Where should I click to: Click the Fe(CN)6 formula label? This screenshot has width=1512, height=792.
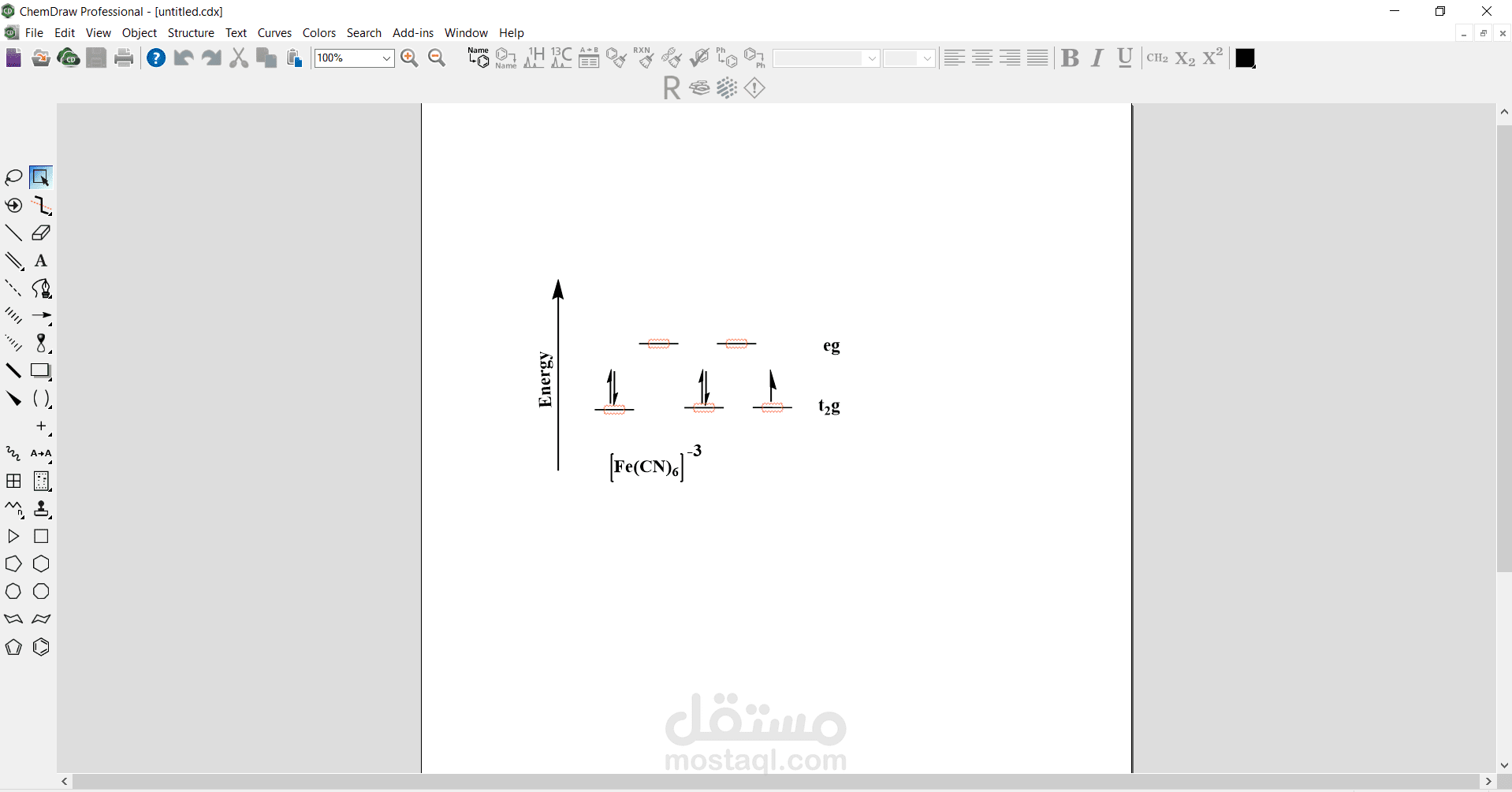[x=647, y=467]
